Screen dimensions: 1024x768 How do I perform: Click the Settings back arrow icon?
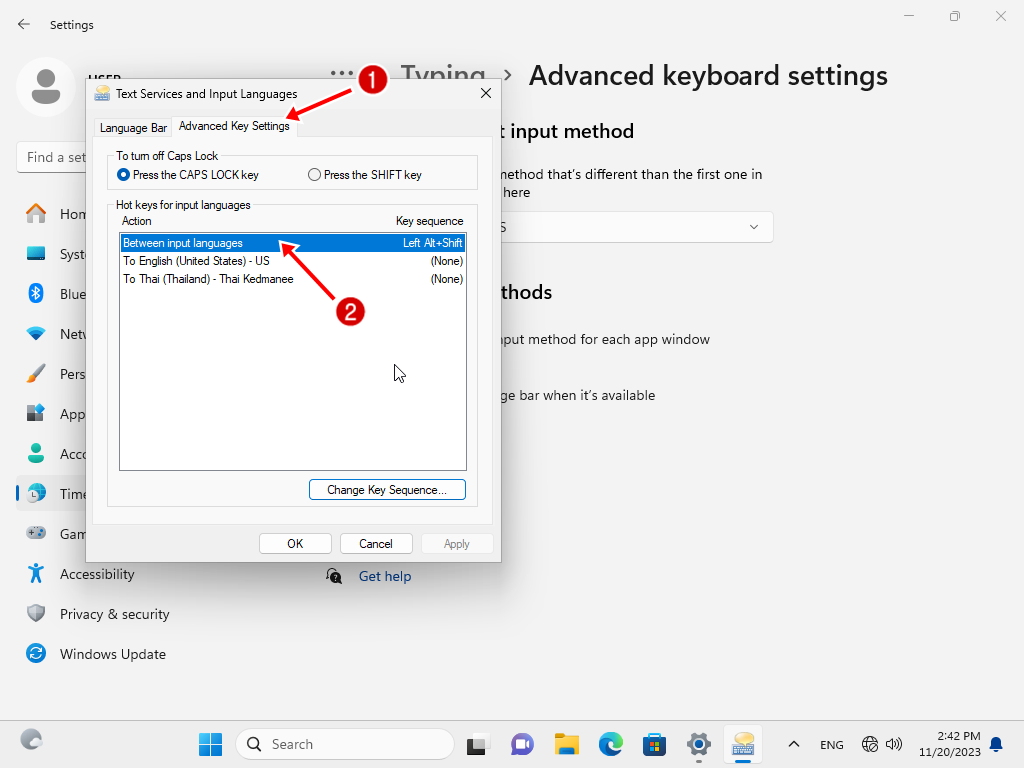point(24,24)
